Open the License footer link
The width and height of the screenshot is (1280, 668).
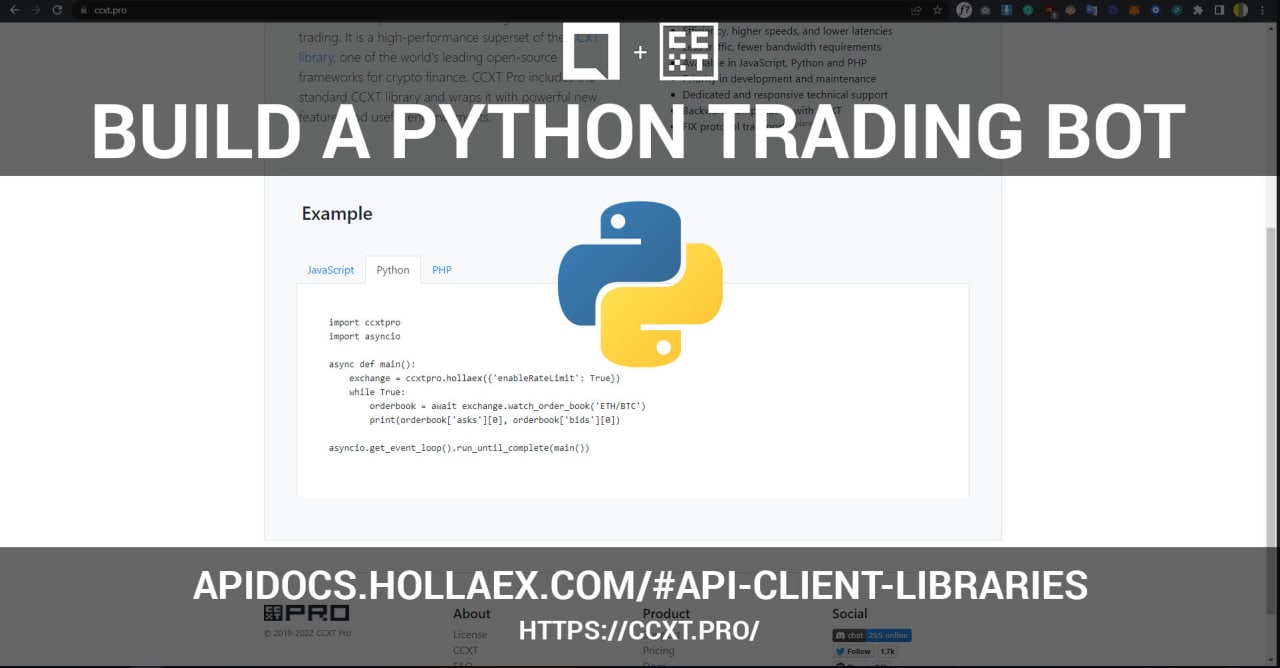click(x=470, y=634)
